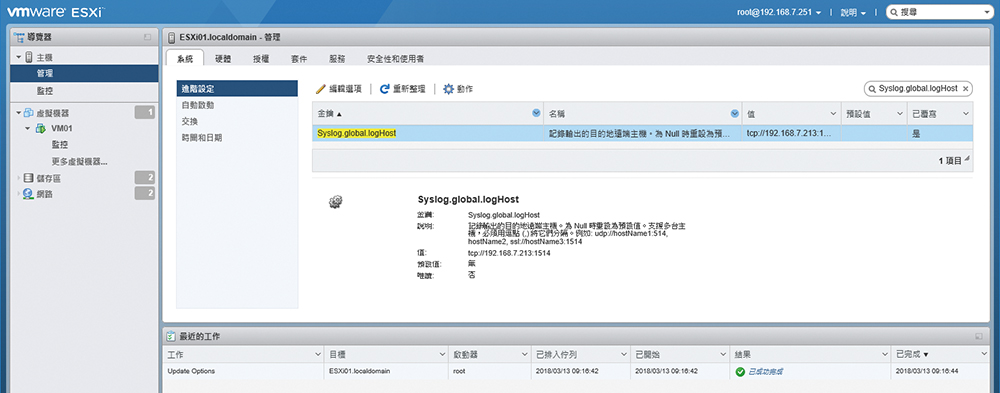Expand the Networking tree node
Image resolution: width=1000 pixels, height=393 pixels.
pyautogui.click(x=19, y=193)
